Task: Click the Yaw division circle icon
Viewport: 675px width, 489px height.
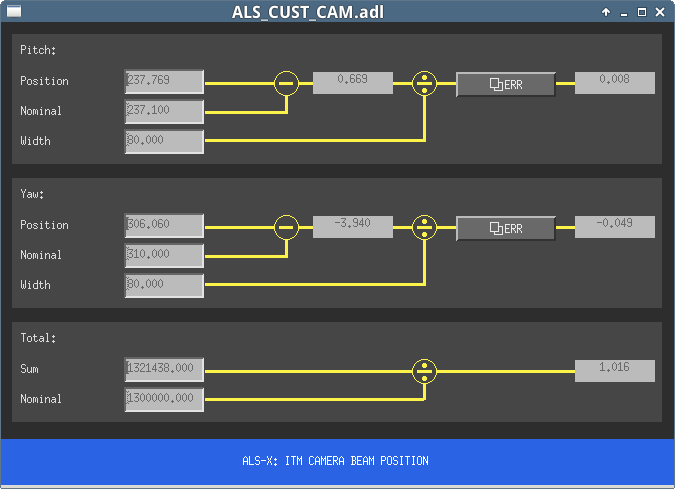Action: pos(424,227)
